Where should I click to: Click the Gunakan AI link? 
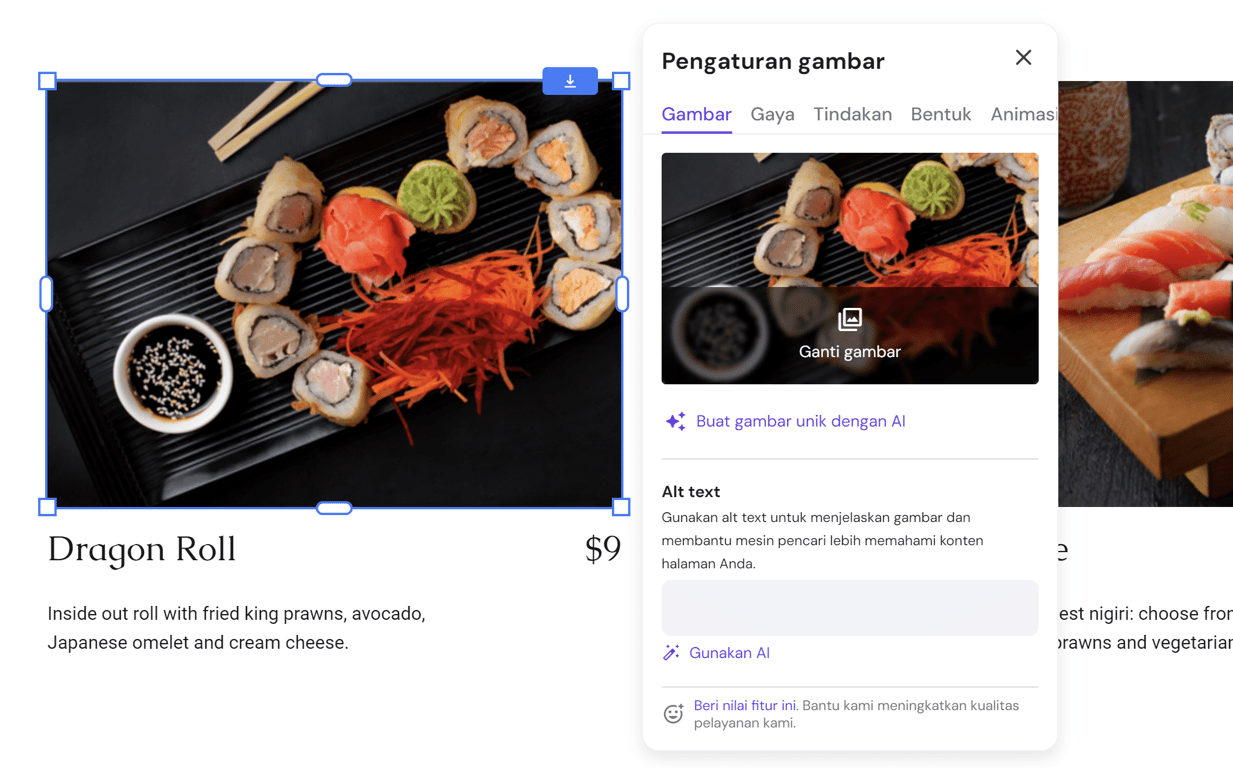(730, 652)
